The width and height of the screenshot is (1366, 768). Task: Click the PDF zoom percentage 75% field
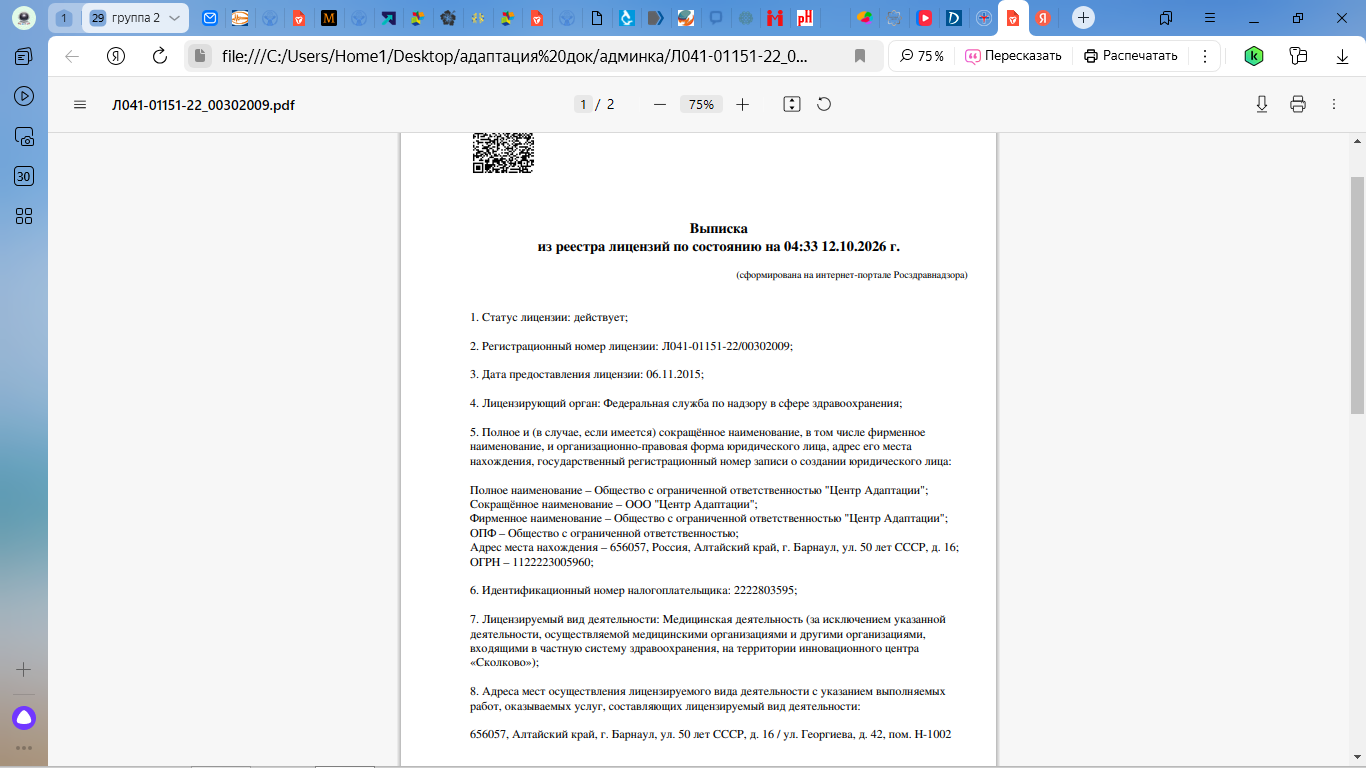click(x=702, y=104)
